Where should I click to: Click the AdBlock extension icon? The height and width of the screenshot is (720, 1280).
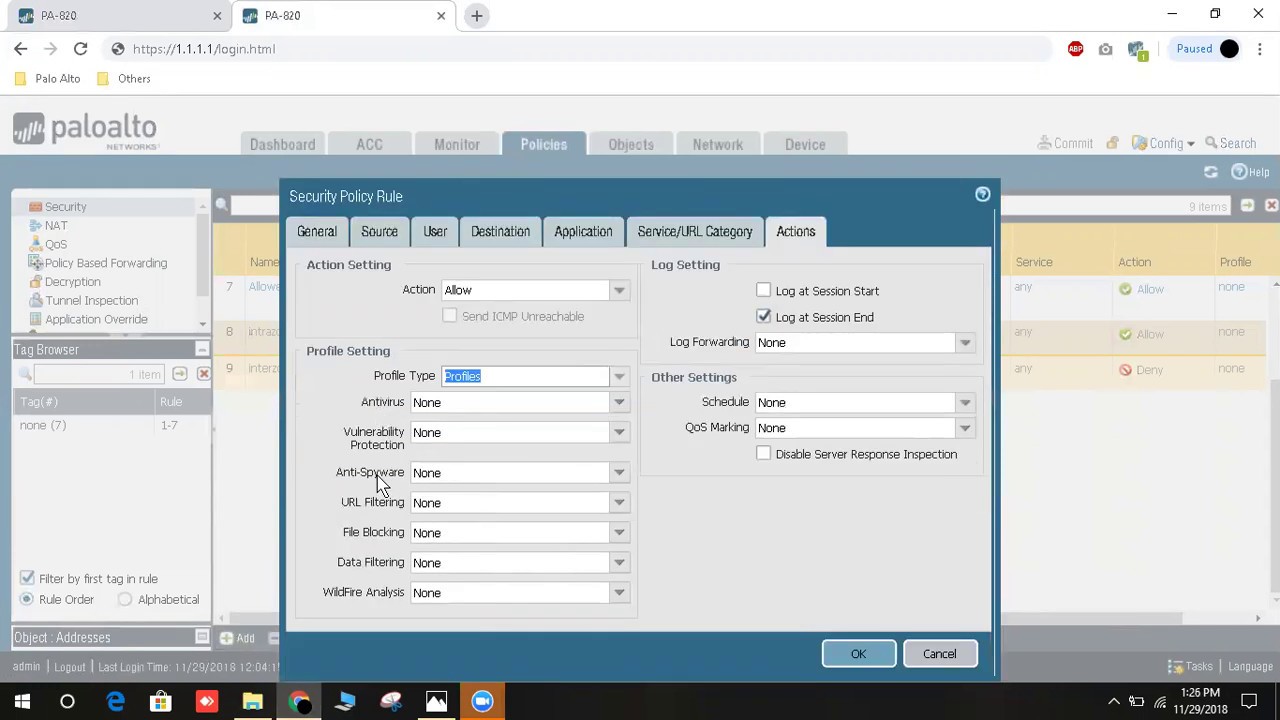(x=1075, y=49)
